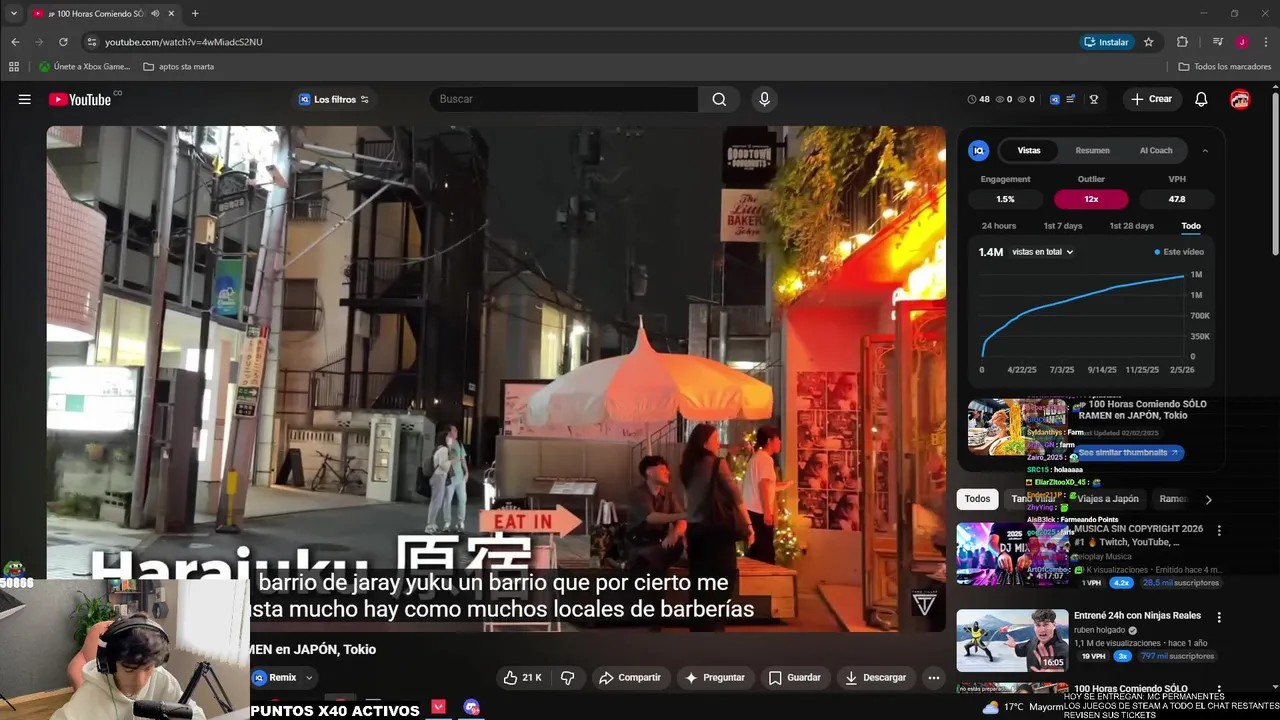Go to the YouTube home logo
The image size is (1280, 720).
80,99
